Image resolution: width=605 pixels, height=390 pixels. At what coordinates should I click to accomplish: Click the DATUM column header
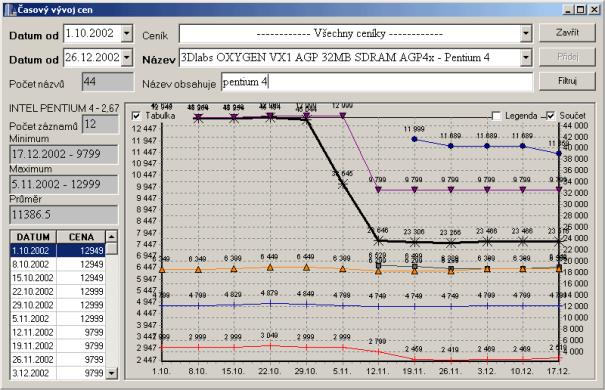pos(33,237)
